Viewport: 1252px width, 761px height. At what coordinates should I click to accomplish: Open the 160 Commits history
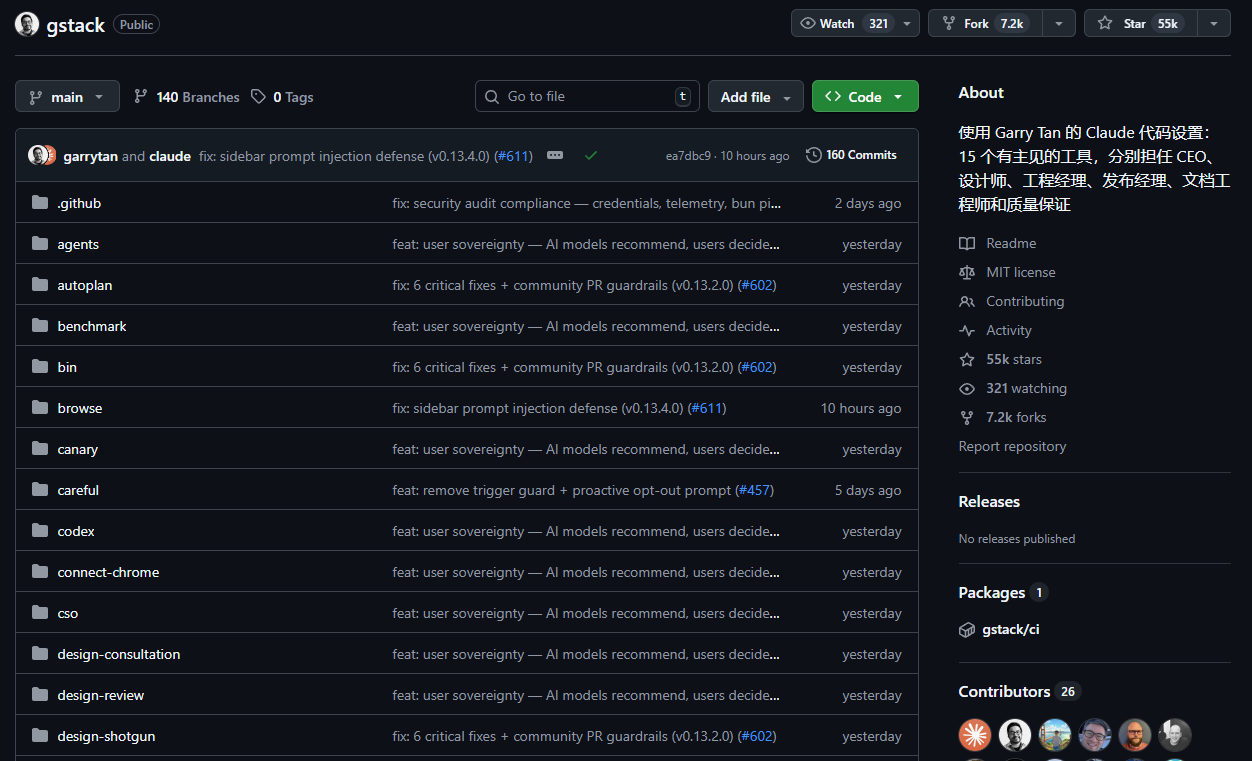click(851, 155)
